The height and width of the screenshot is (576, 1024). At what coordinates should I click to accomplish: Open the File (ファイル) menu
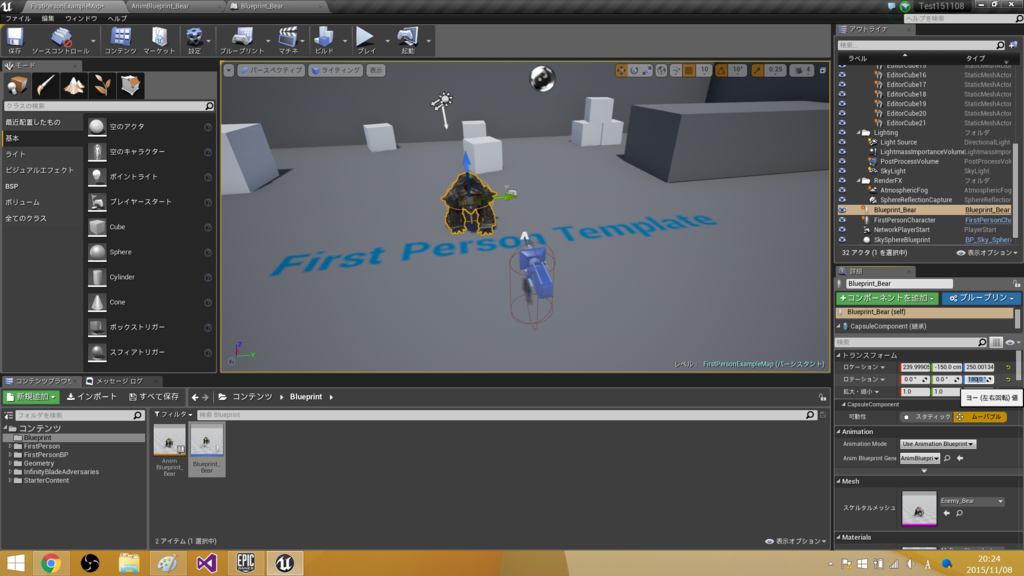click(18, 19)
